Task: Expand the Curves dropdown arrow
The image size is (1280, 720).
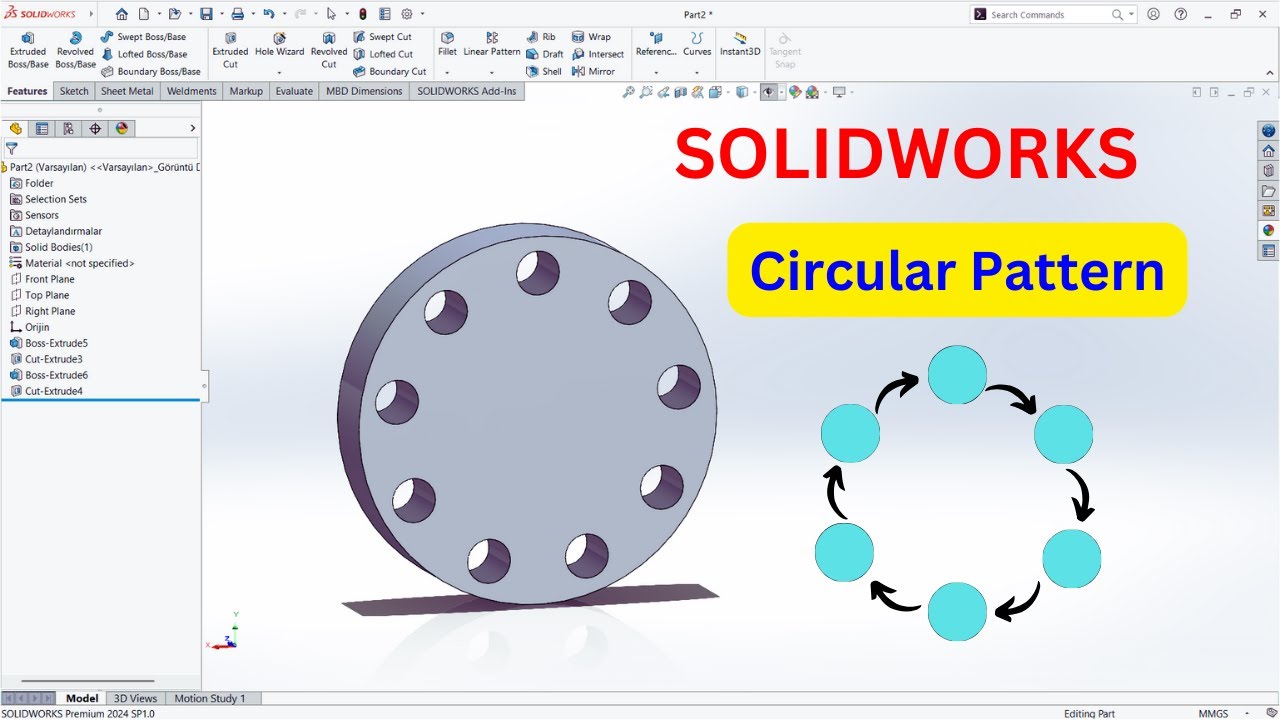Action: (x=697, y=72)
